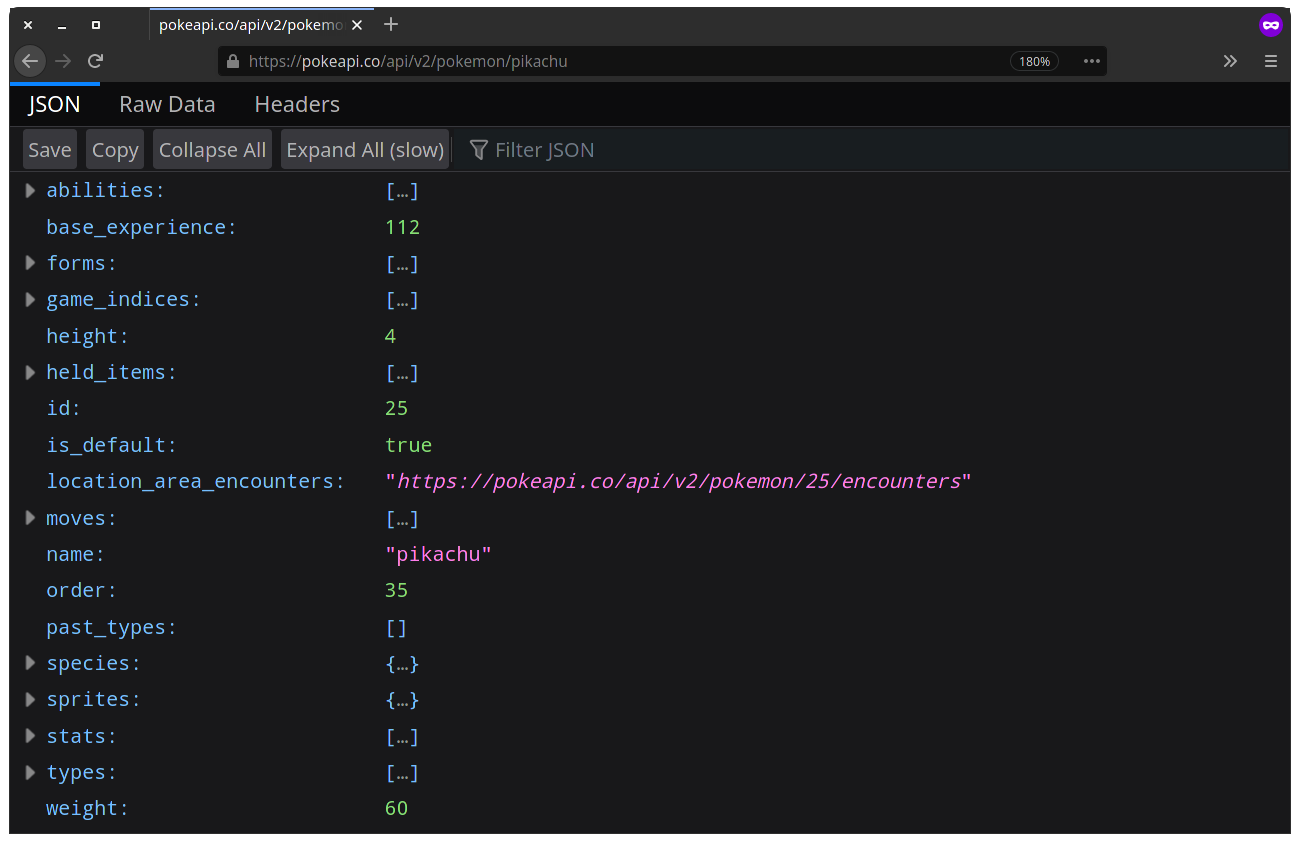
Task: Select the name value "pikachu"
Action: pyautogui.click(x=438, y=554)
